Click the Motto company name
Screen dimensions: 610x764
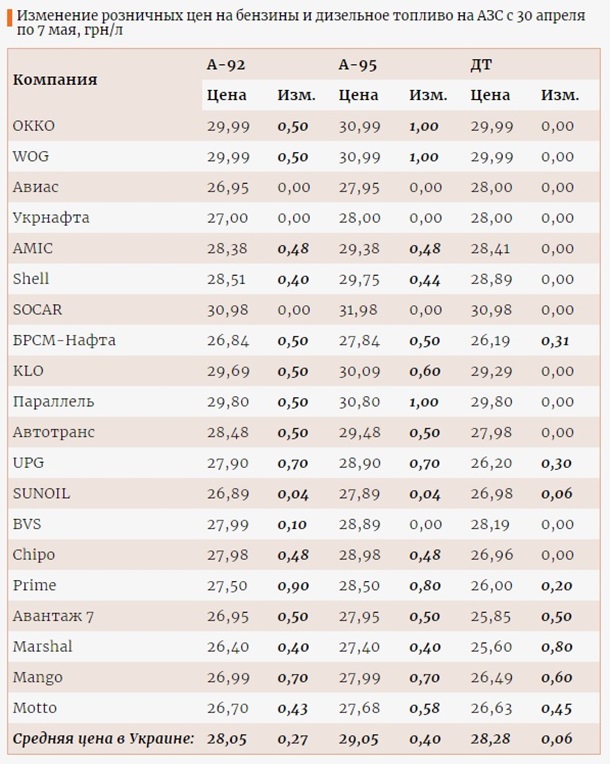coord(35,708)
